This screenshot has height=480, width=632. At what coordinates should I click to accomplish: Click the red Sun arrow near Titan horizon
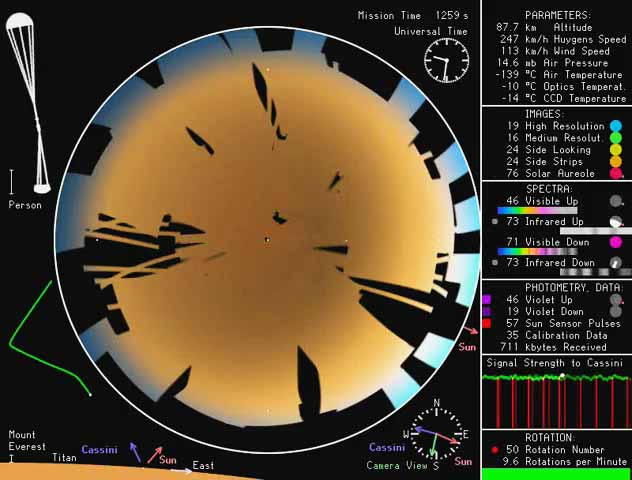pyautogui.click(x=155, y=455)
